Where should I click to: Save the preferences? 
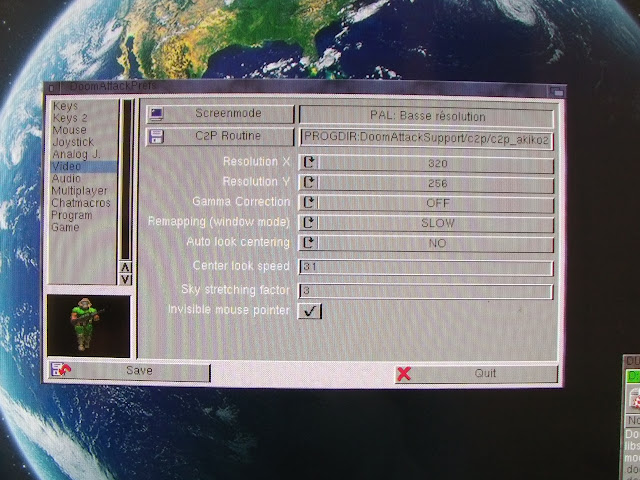tap(129, 371)
